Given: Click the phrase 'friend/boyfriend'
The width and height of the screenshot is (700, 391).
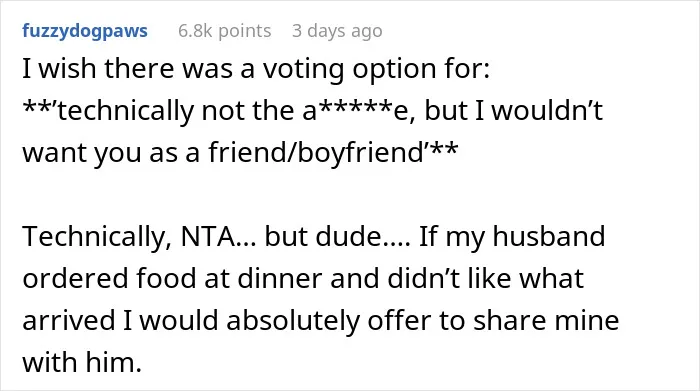Looking at the screenshot, I should 315,153.
